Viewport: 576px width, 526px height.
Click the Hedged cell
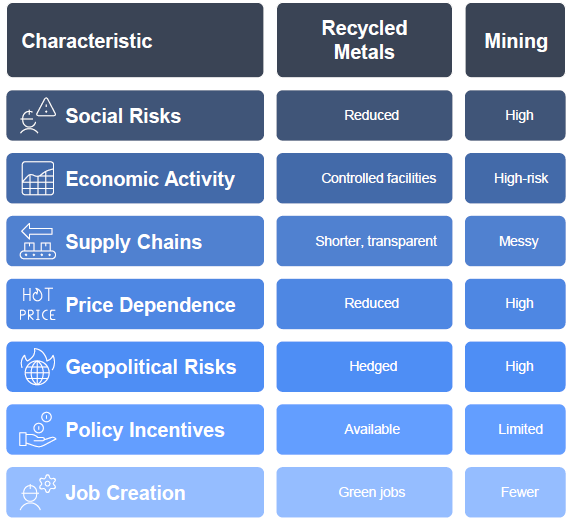coord(364,367)
